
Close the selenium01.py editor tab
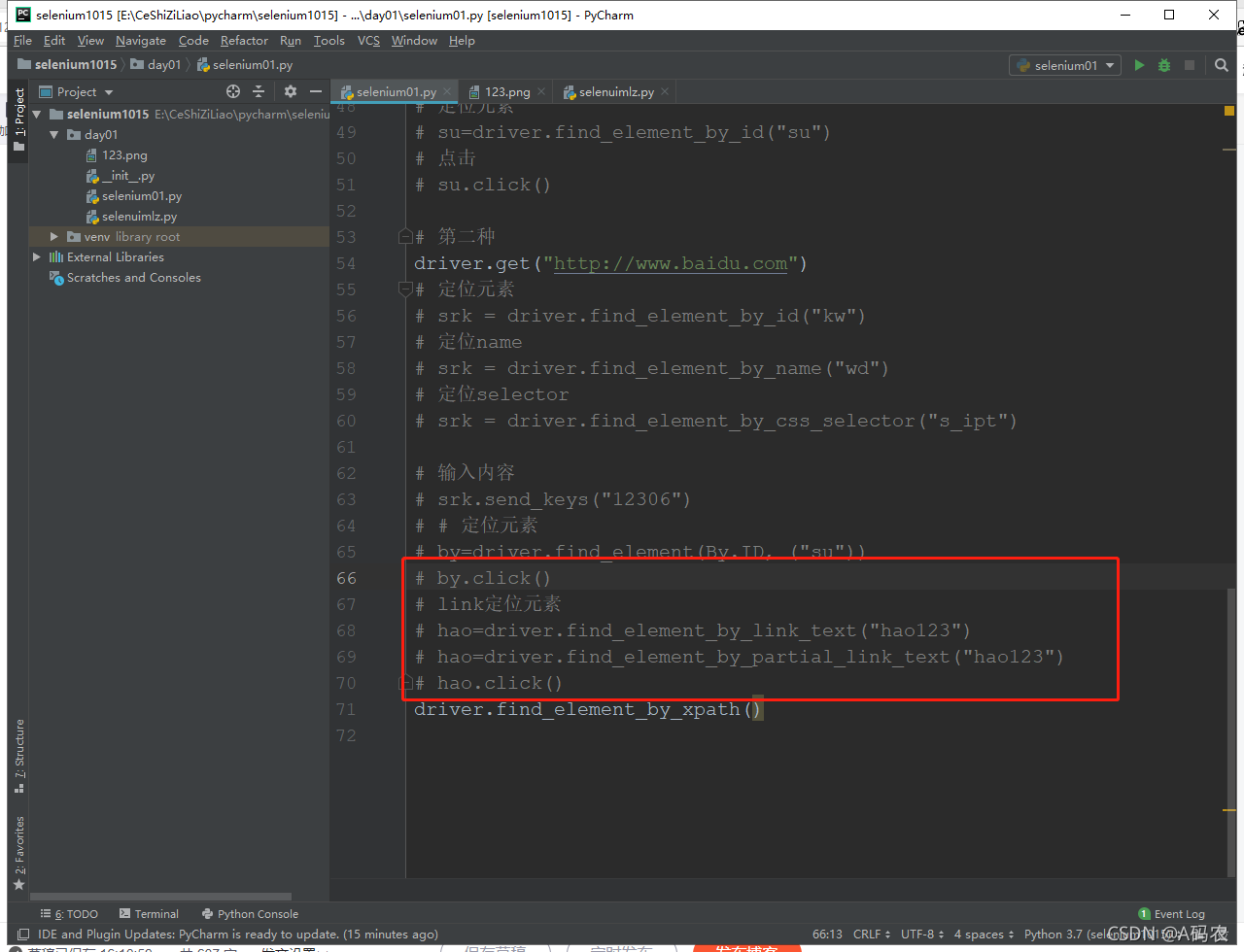click(447, 91)
